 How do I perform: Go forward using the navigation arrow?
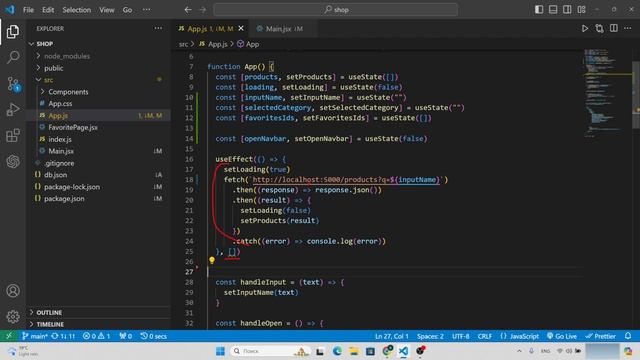pos(202,9)
